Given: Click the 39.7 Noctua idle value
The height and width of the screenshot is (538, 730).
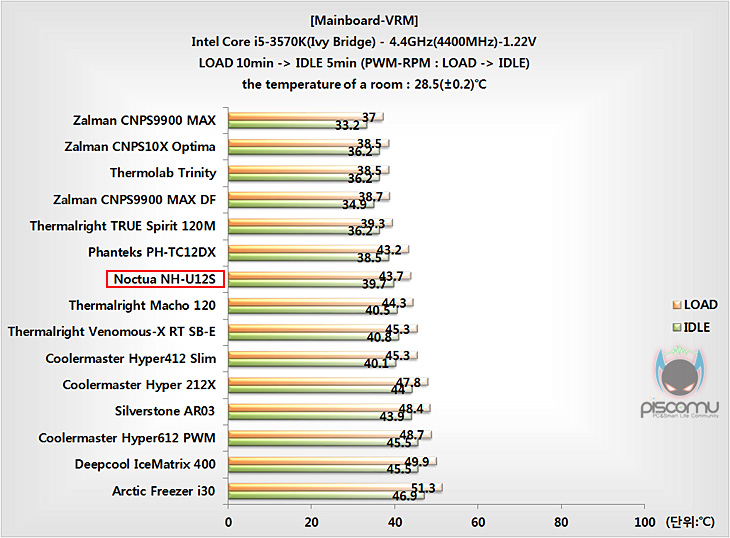Looking at the screenshot, I should tap(374, 284).
